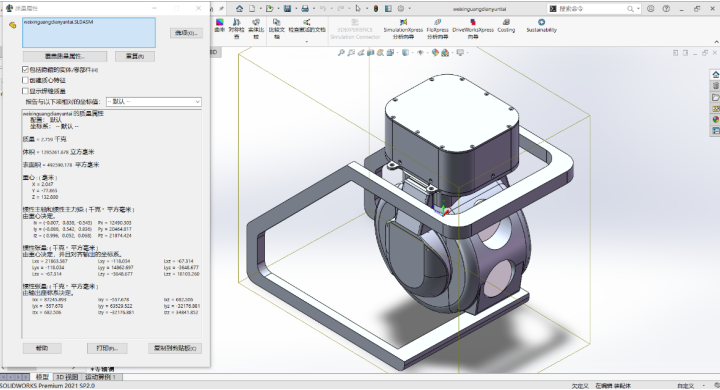
Task: Open the Help question mark icon
Action: point(666,8)
